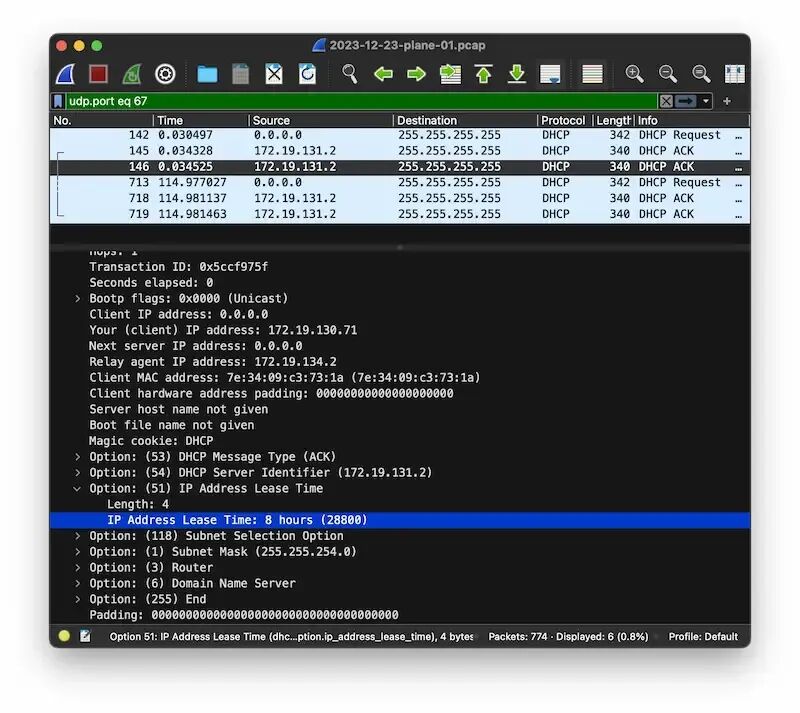Image resolution: width=800 pixels, height=713 pixels.
Task: Select Client MAC address line
Action: 285,378
